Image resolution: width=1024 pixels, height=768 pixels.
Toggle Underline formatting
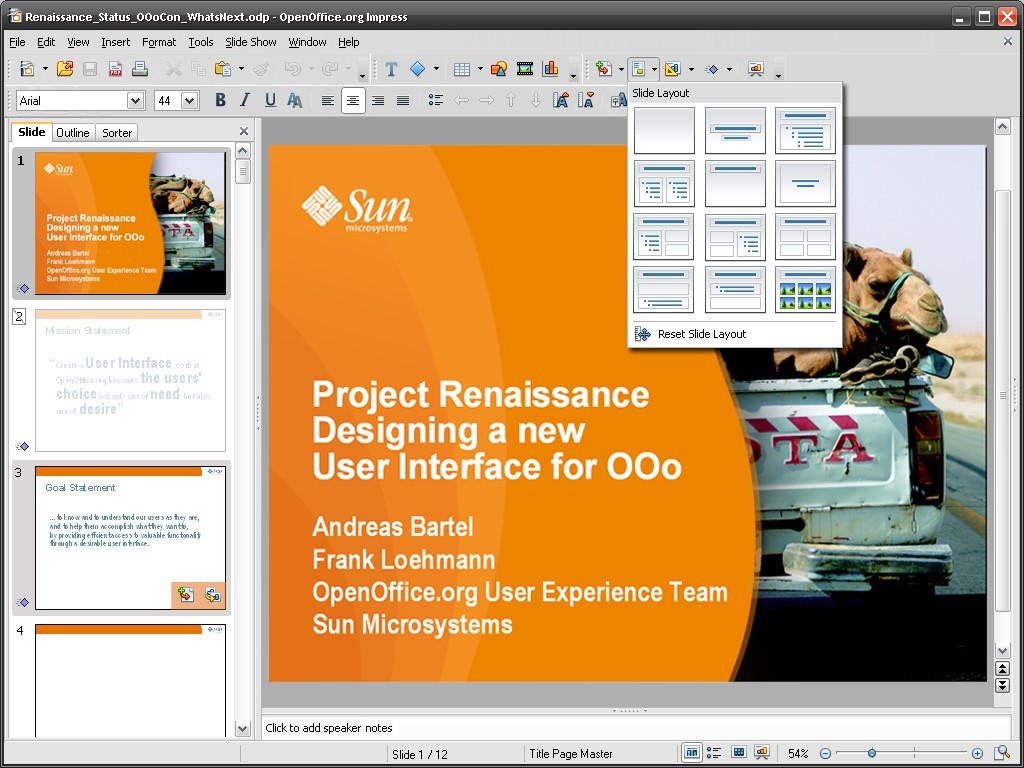pos(270,101)
